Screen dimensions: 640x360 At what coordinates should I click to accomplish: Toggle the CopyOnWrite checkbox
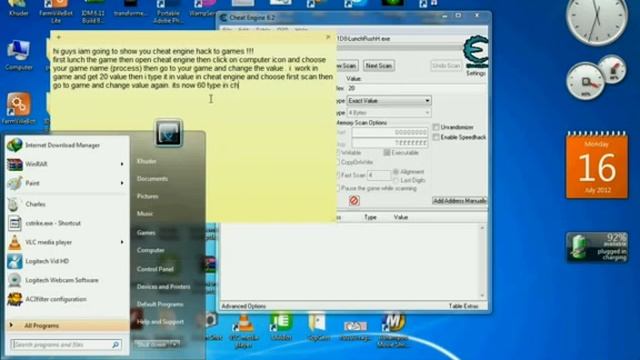tap(338, 162)
